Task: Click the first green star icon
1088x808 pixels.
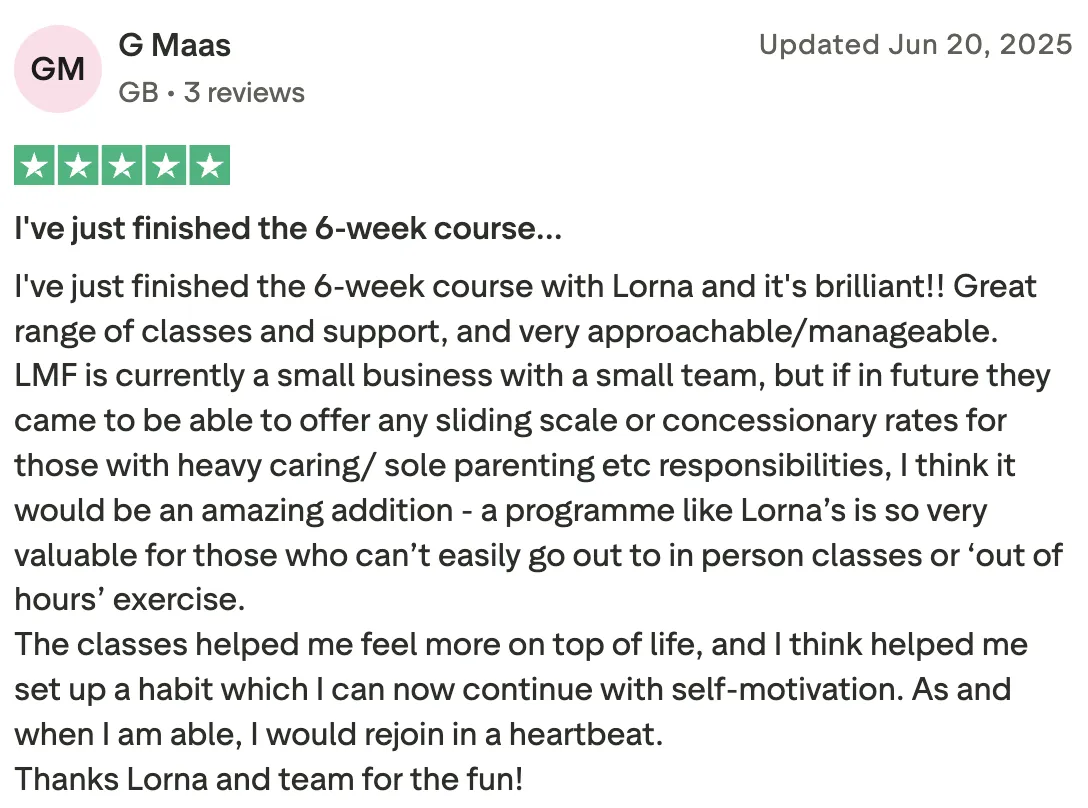Action: [x=35, y=165]
